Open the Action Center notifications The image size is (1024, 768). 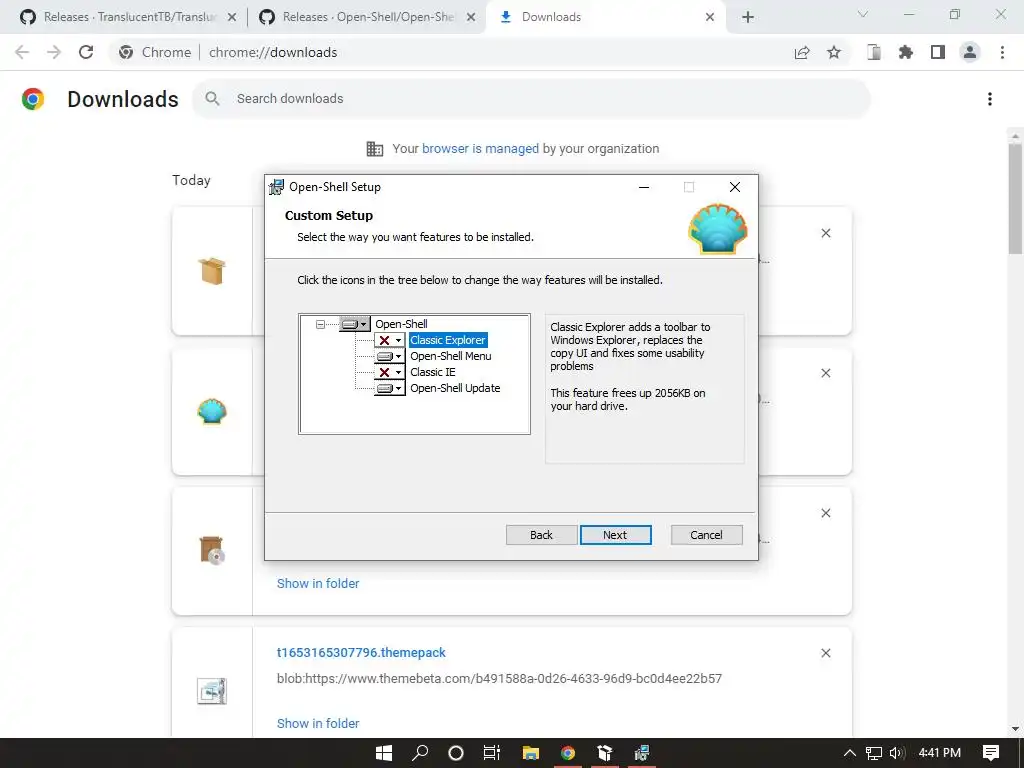pos(991,753)
